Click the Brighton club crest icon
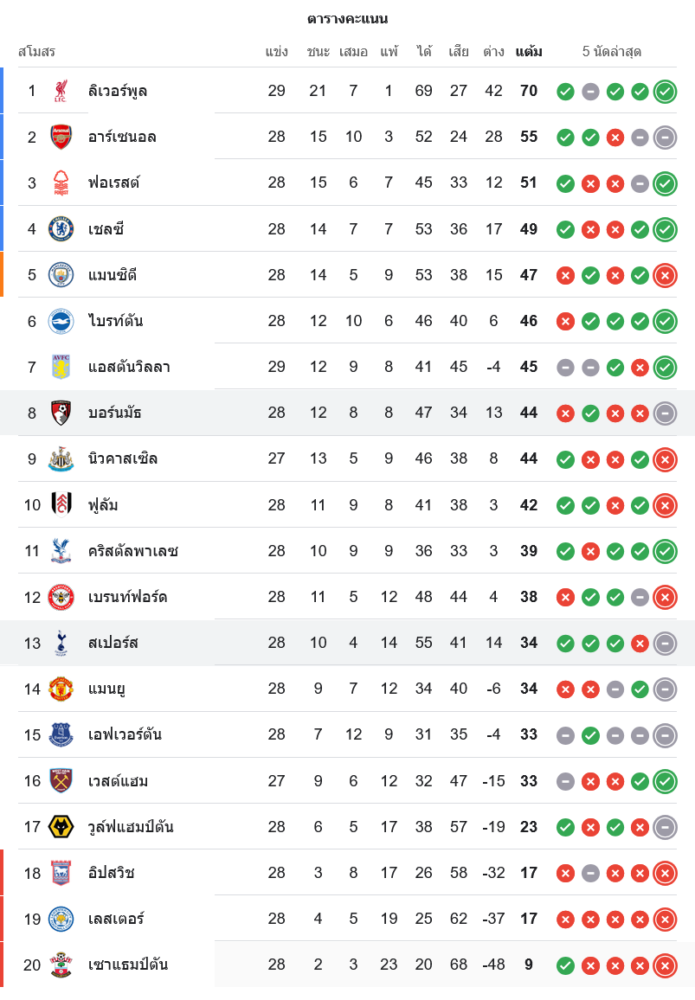This screenshot has height=1000, width=695. click(x=62, y=321)
